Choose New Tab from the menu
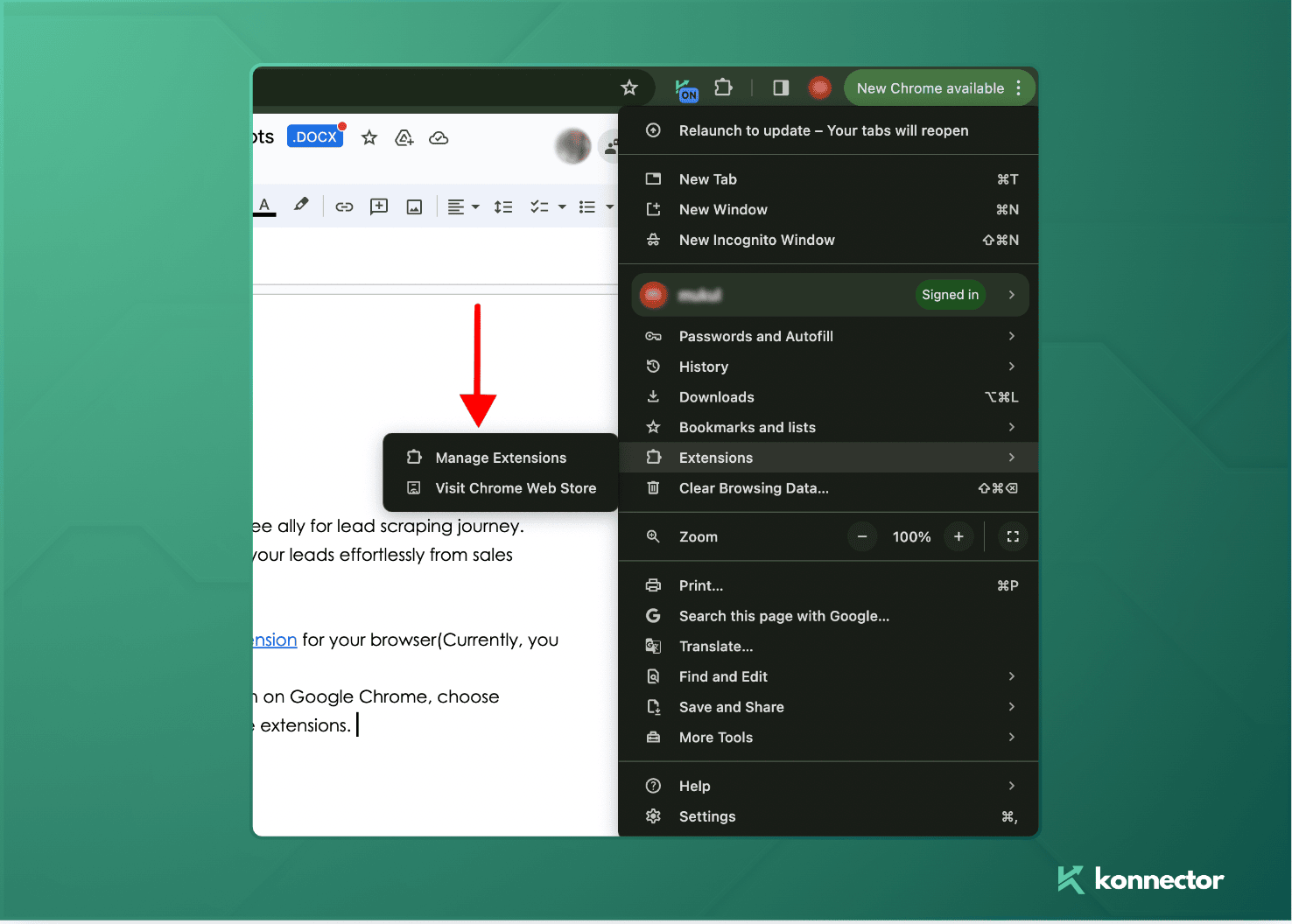 pos(828,179)
